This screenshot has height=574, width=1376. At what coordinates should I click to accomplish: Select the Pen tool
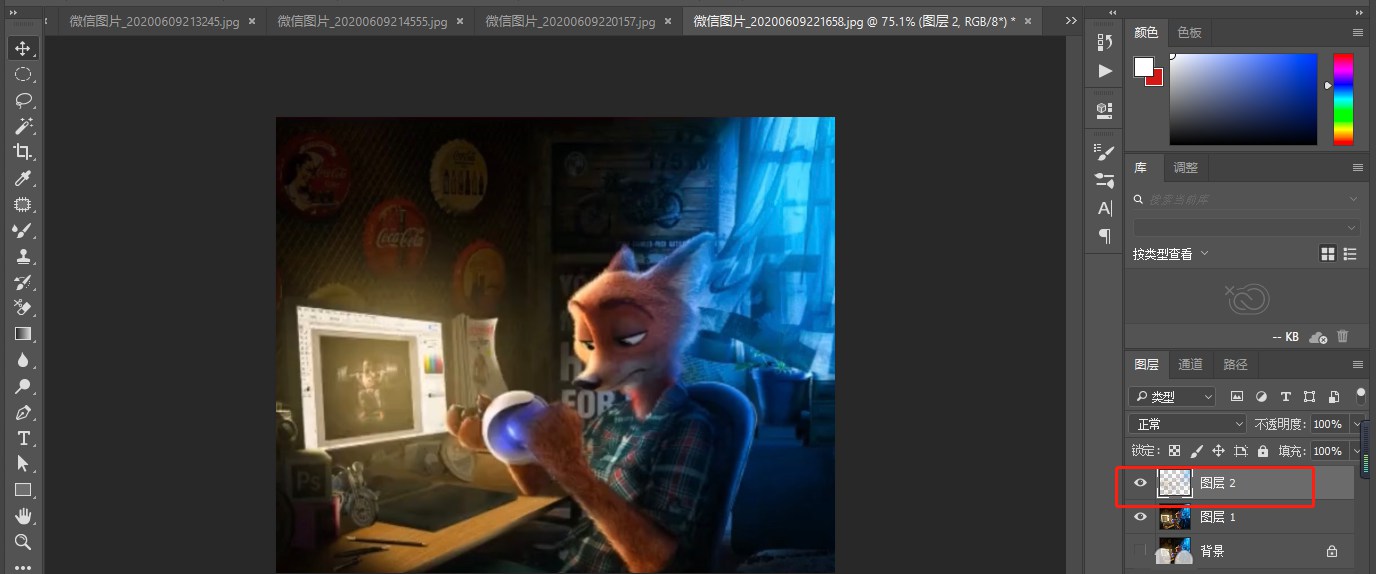pyautogui.click(x=23, y=412)
